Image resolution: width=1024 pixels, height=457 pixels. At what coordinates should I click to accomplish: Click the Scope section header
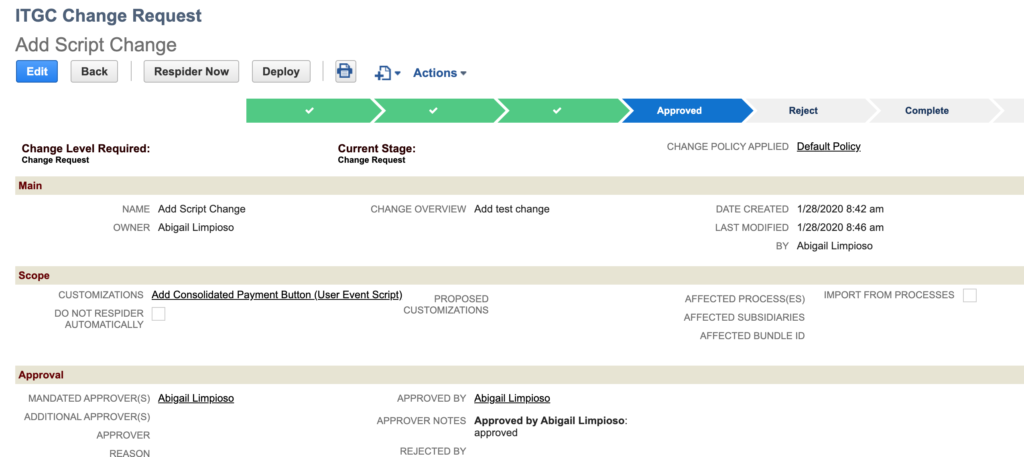(x=35, y=275)
